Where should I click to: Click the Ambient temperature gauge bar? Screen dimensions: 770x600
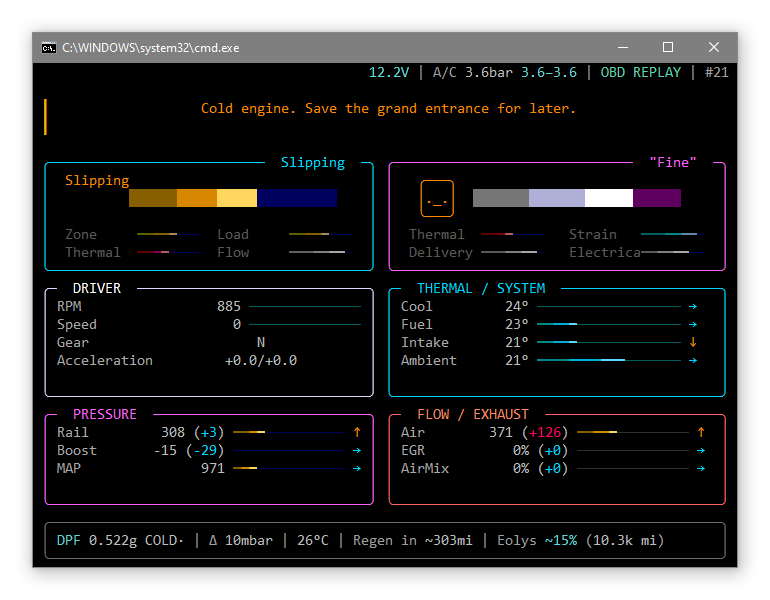click(x=609, y=360)
